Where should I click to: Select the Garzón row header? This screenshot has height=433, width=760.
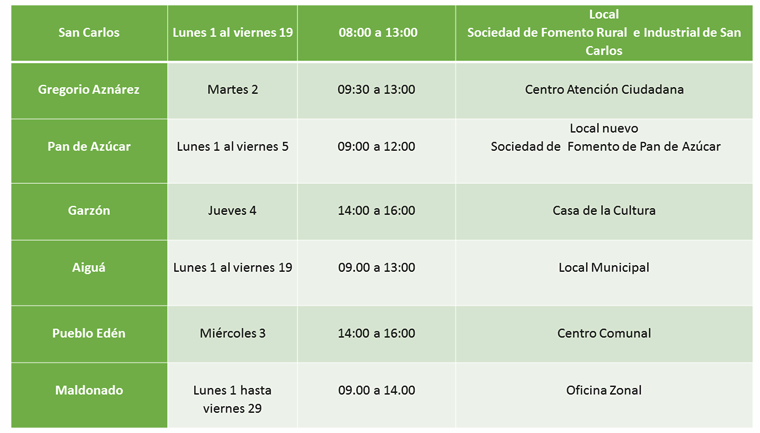pyautogui.click(x=88, y=211)
